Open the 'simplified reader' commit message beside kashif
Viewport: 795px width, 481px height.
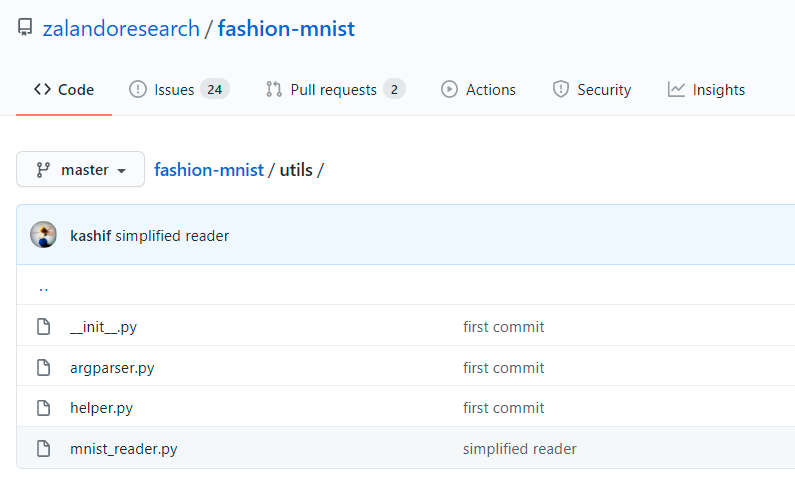point(172,236)
